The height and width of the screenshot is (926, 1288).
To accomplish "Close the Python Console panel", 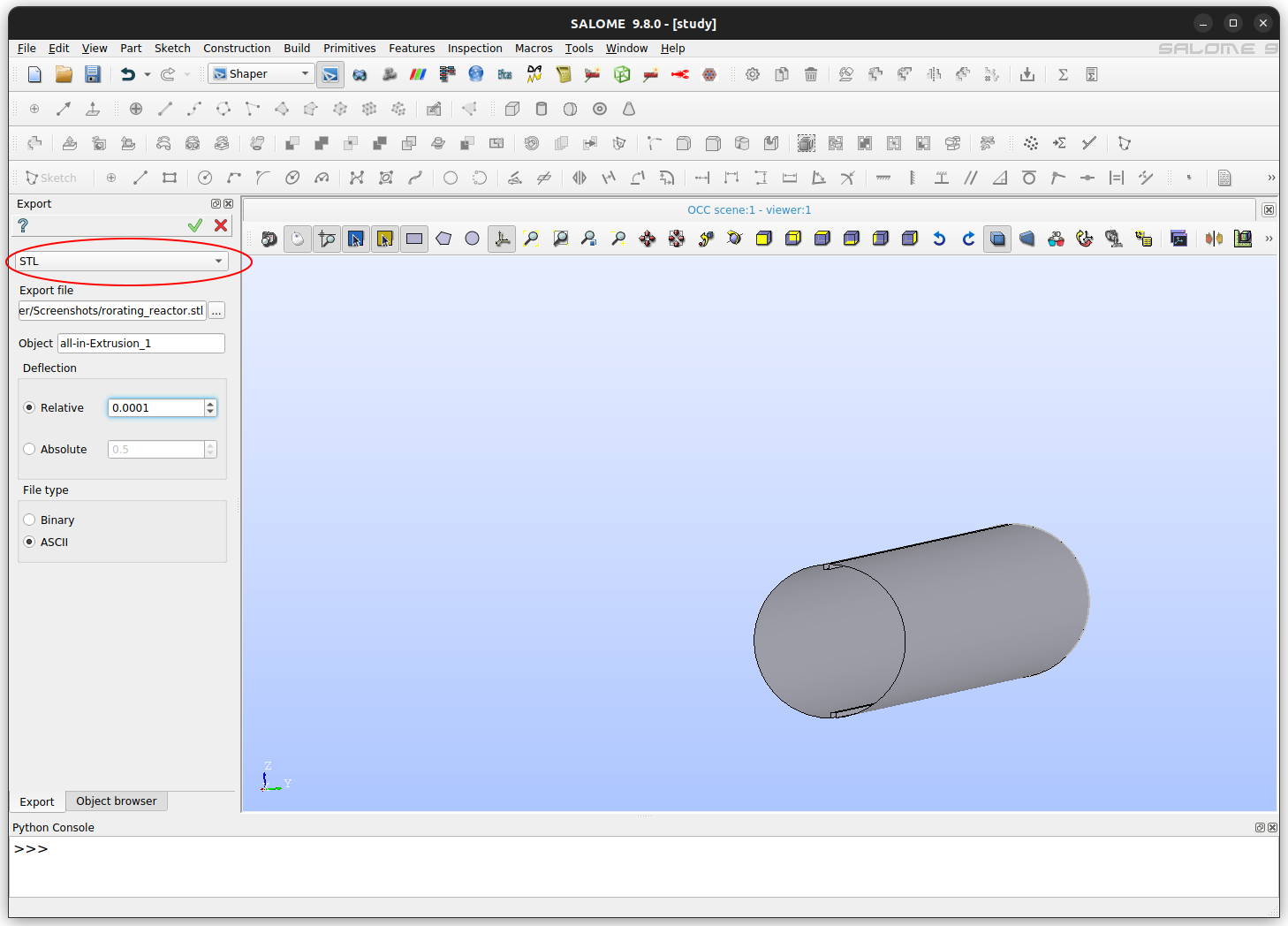I will (1272, 827).
